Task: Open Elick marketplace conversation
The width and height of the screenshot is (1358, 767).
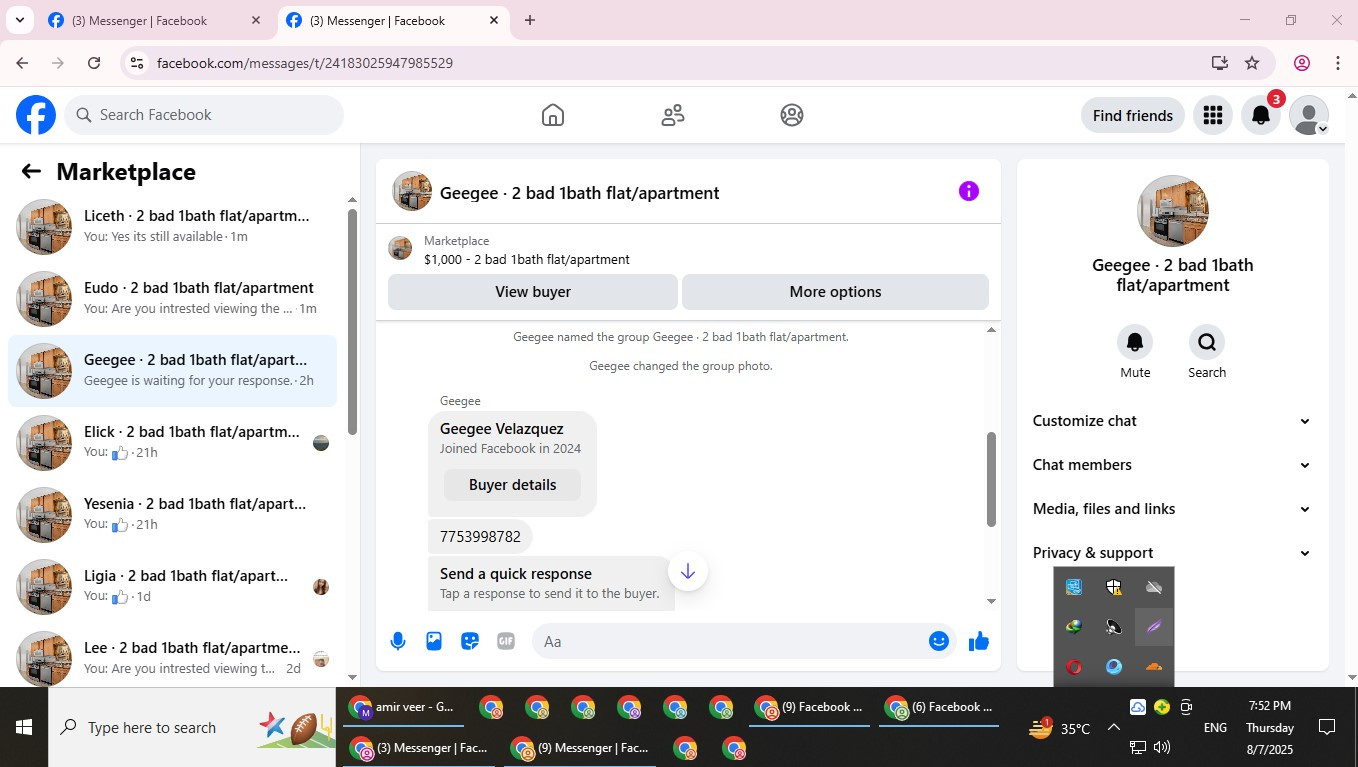Action: (173, 442)
